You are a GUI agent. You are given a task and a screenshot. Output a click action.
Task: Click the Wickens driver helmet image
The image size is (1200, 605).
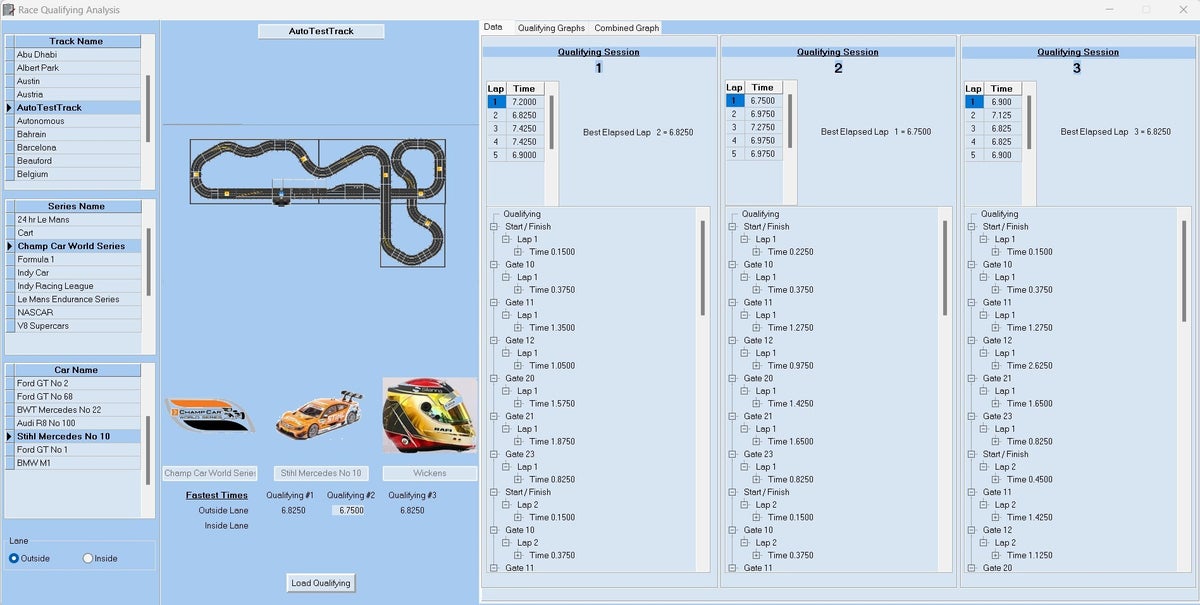click(429, 415)
